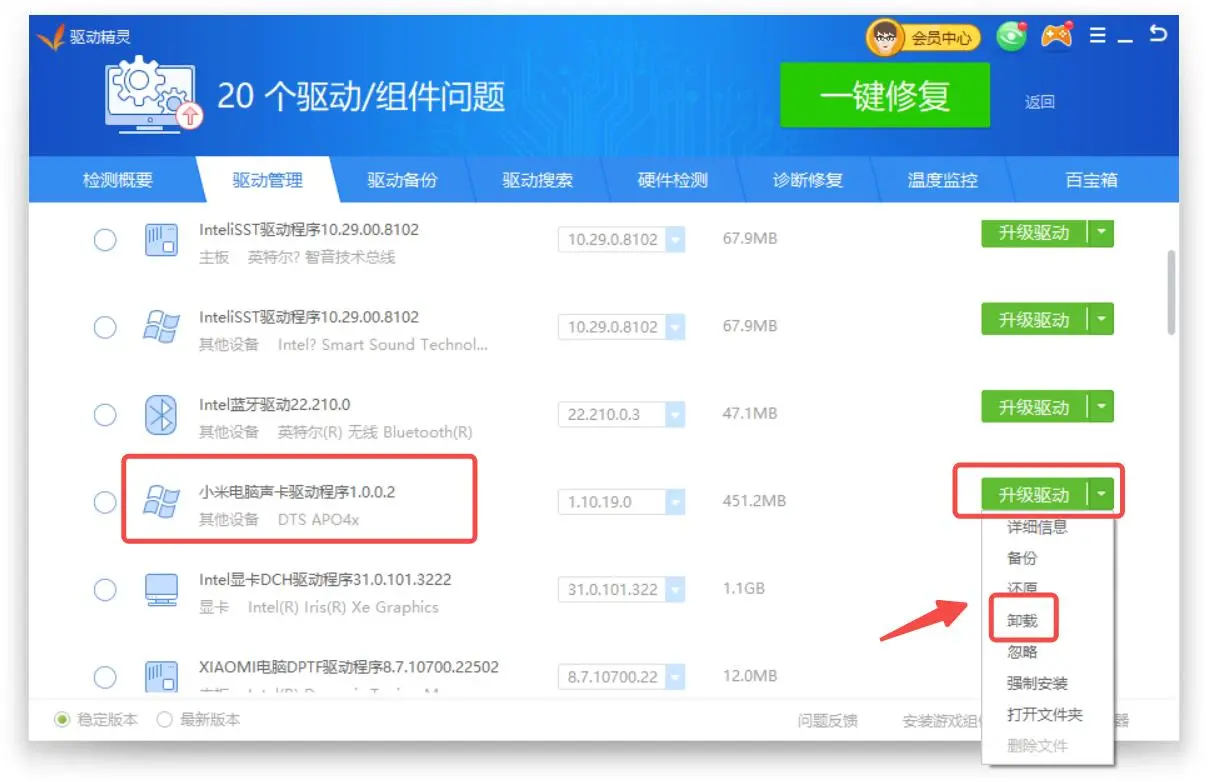
Task: Open the green eye icon in title bar
Action: pyautogui.click(x=1012, y=37)
